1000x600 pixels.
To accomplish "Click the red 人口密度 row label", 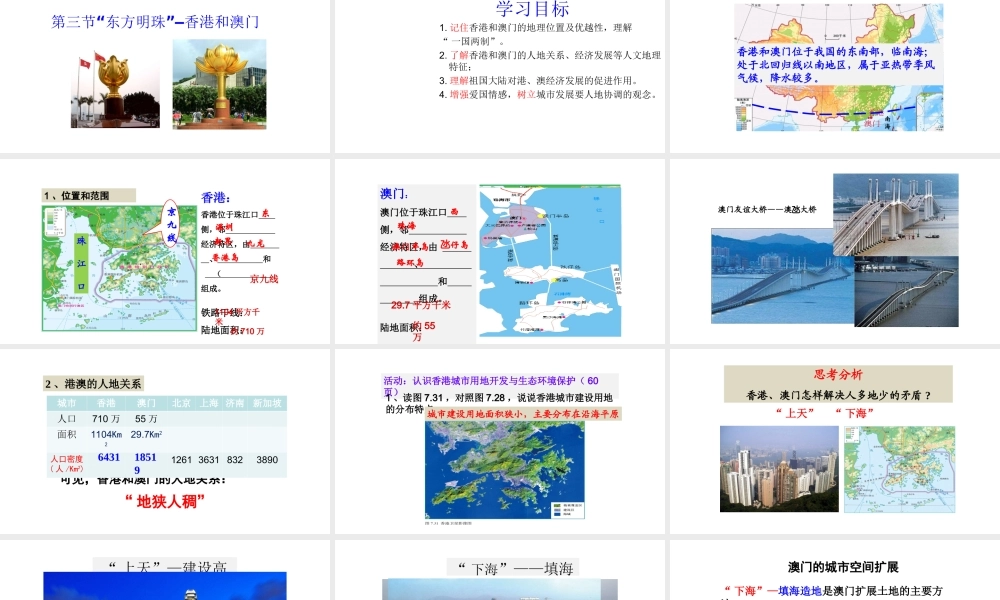I will [x=67, y=464].
